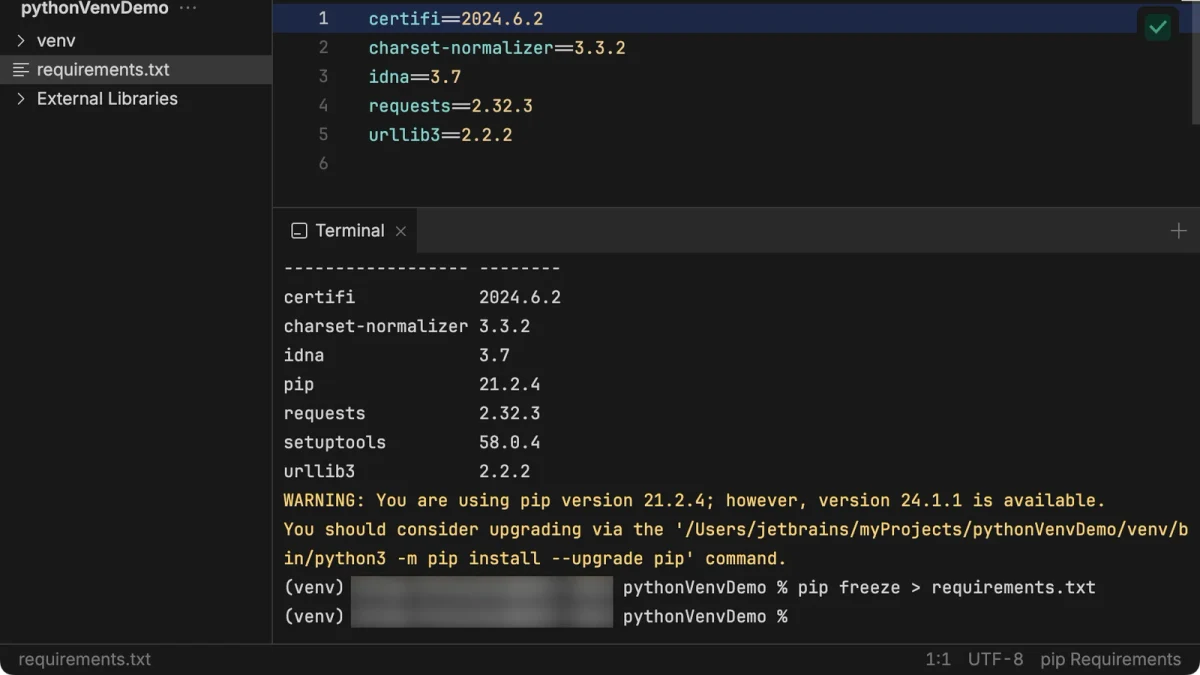
Task: Click the terminal row for certifi 2024.6.2
Action: (x=422, y=298)
